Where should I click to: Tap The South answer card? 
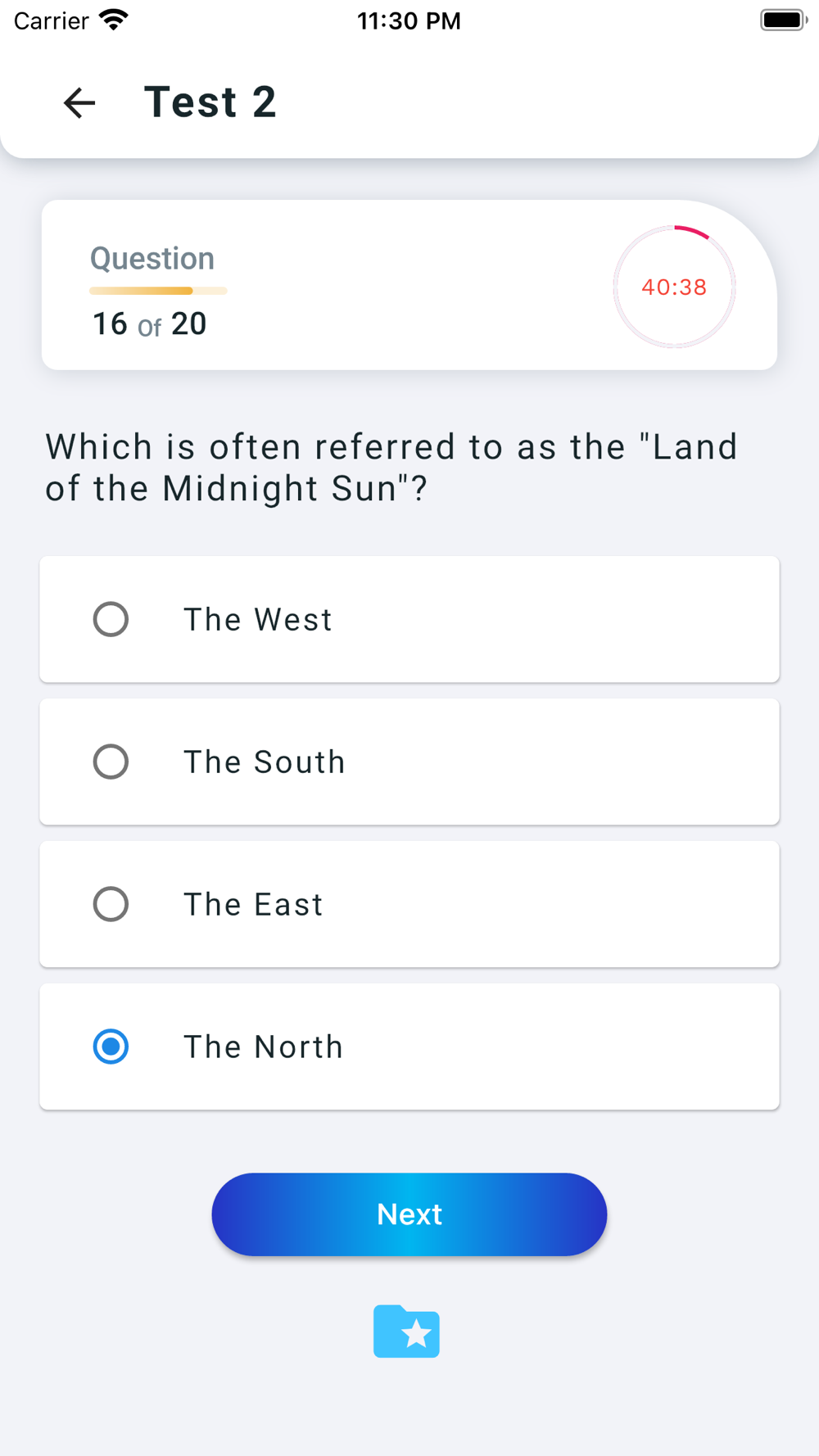[409, 762]
